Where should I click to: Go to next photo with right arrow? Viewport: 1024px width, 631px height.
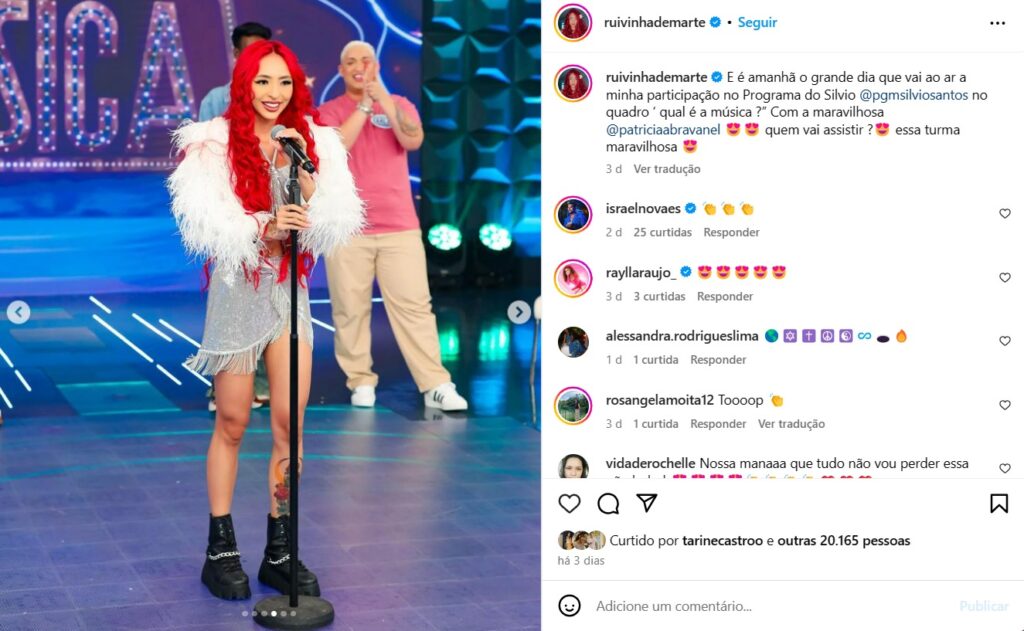click(x=519, y=312)
